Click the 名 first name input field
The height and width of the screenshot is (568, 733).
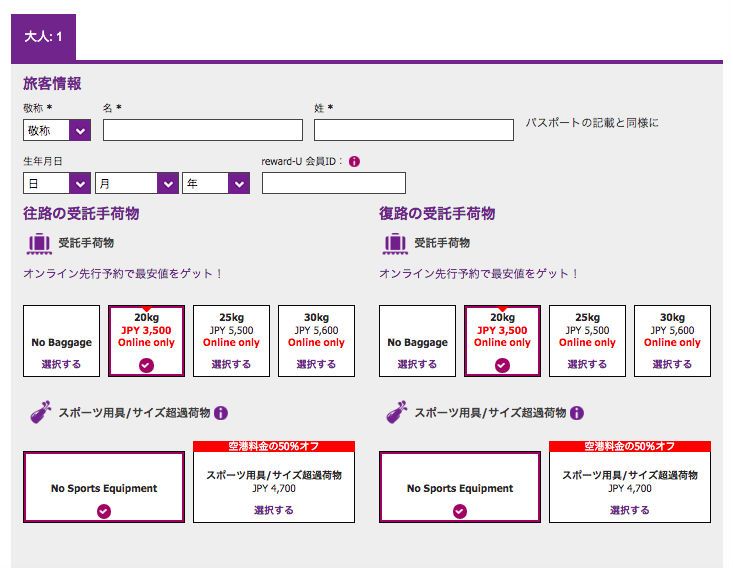[202, 130]
